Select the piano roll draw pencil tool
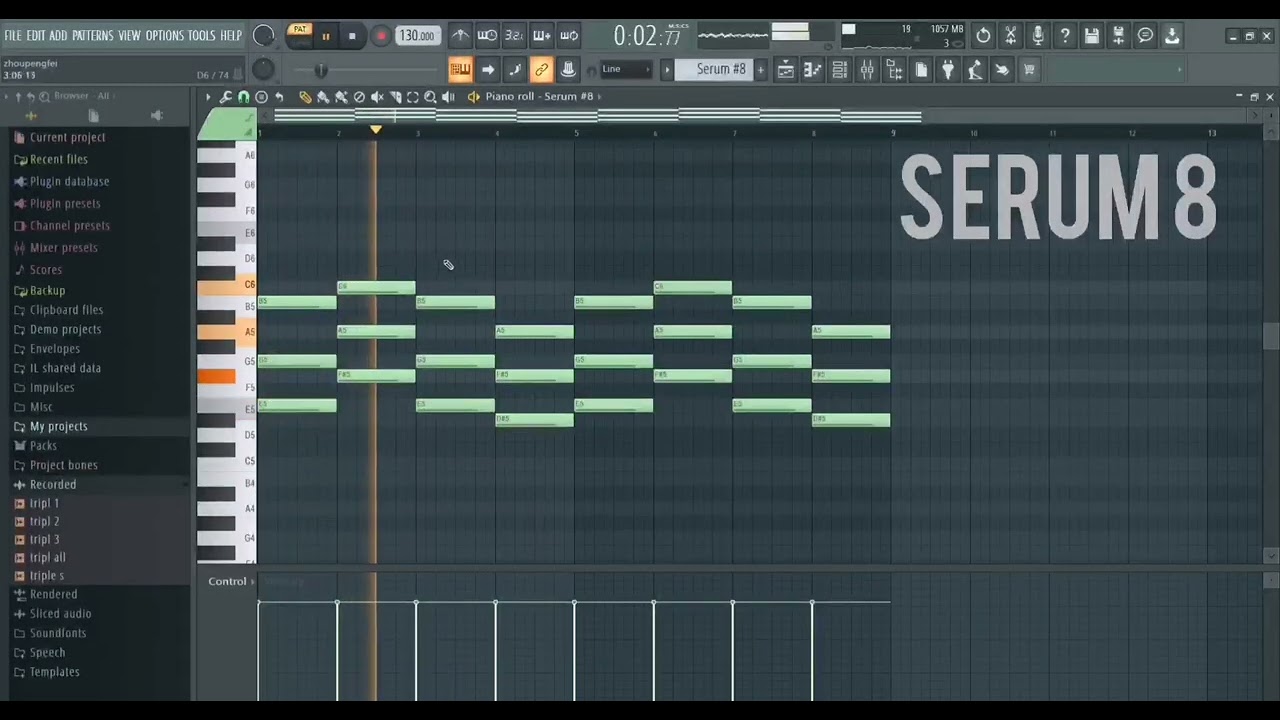The image size is (1280, 720). coord(305,97)
